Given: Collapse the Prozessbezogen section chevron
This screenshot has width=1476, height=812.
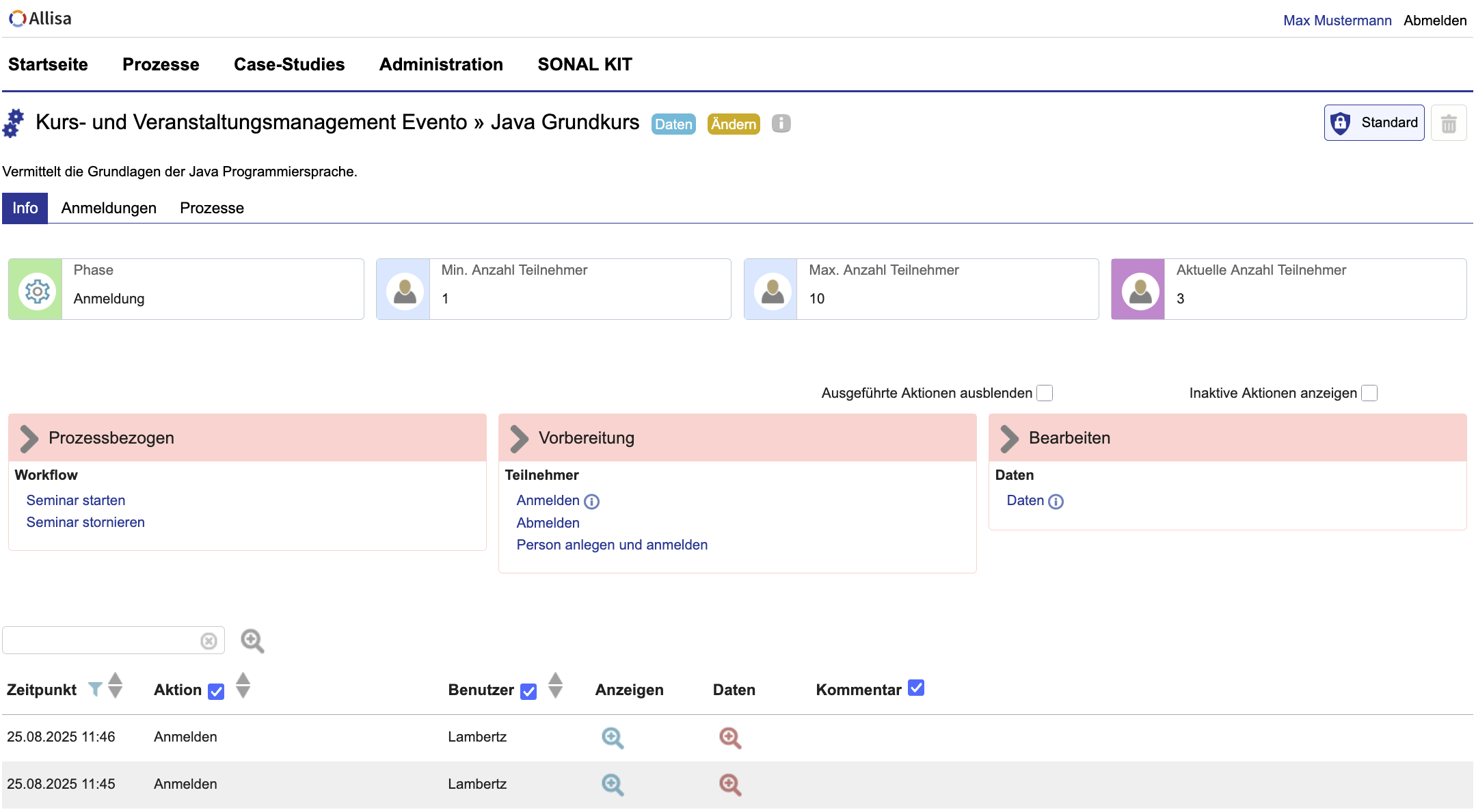Looking at the screenshot, I should coord(29,439).
